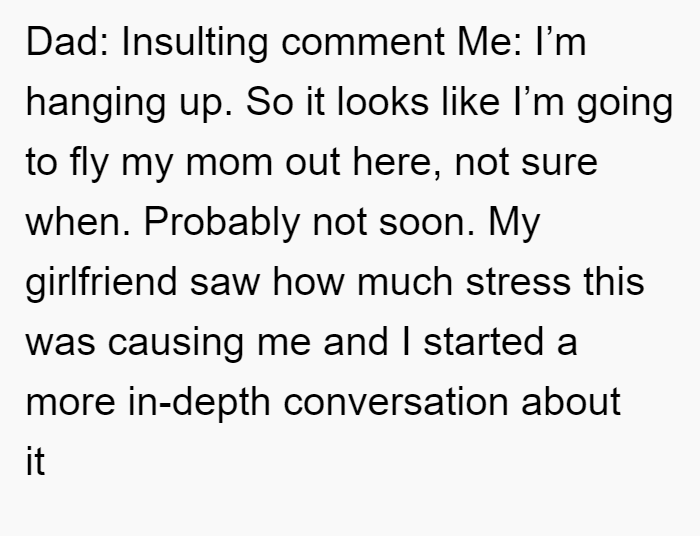700x536 pixels.
Task: Click the word 'Probably' in the fourth line
Action: [x=221, y=224]
